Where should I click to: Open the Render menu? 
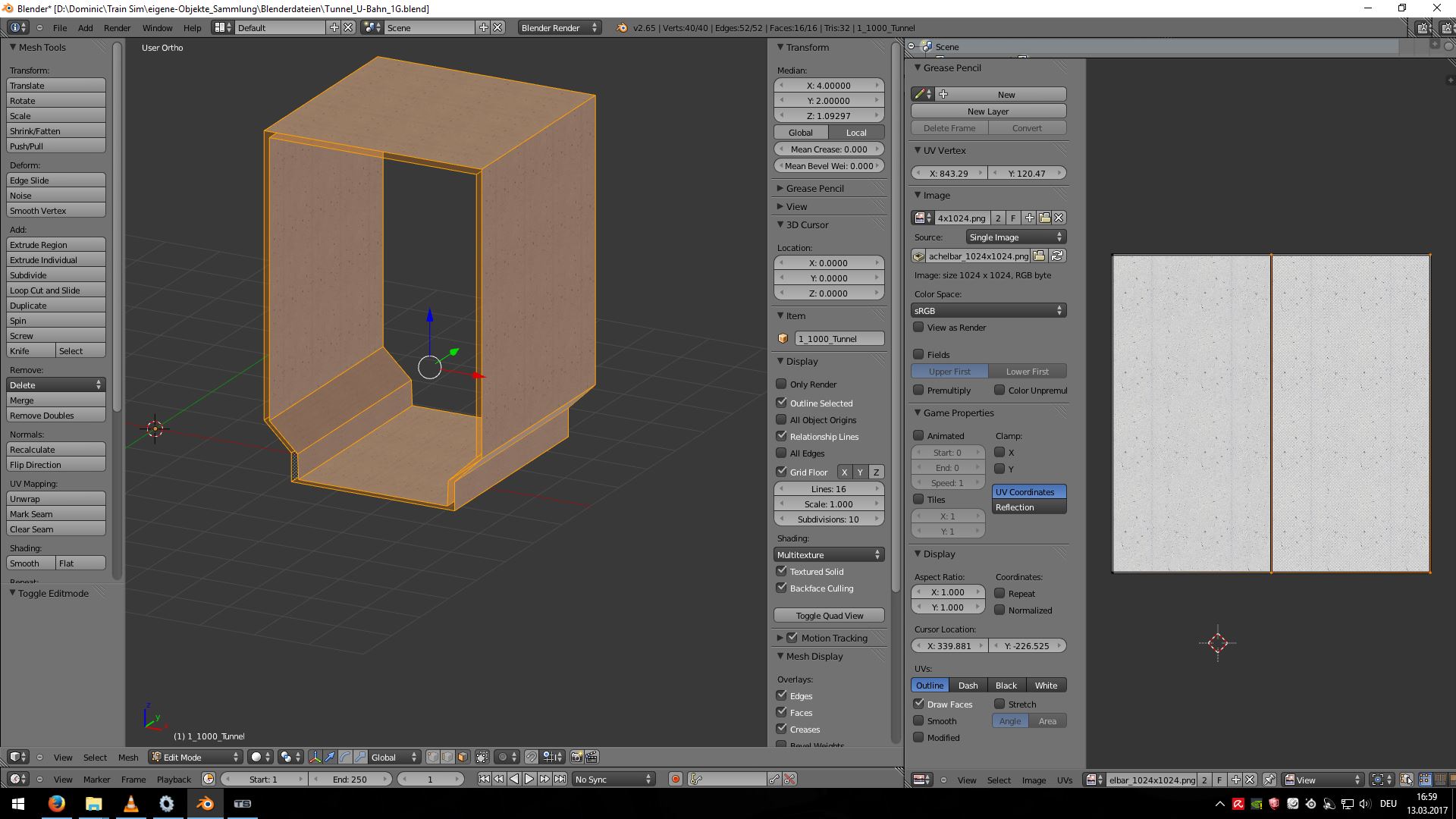click(117, 28)
